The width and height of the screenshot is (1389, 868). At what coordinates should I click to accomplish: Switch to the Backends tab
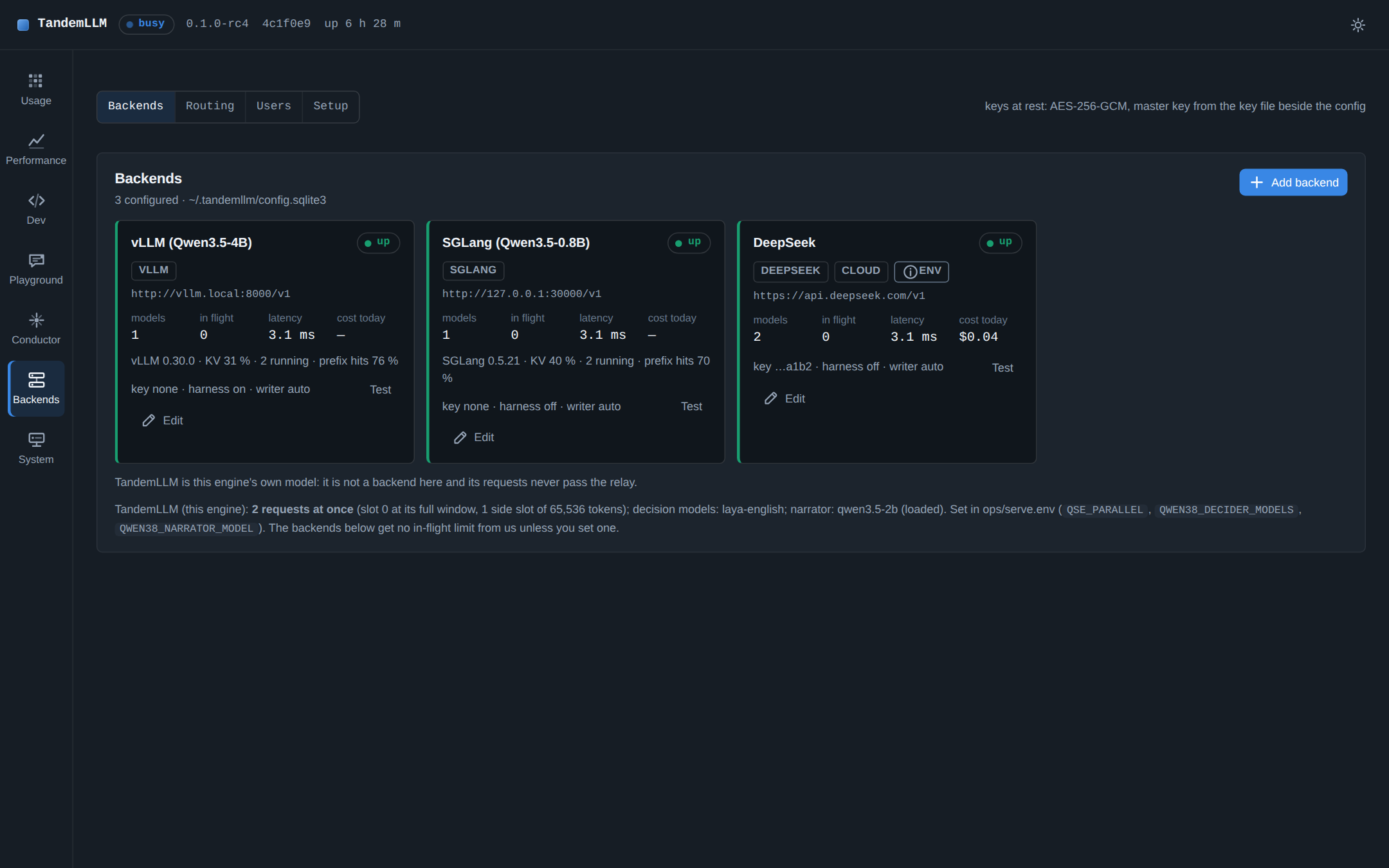click(x=136, y=107)
